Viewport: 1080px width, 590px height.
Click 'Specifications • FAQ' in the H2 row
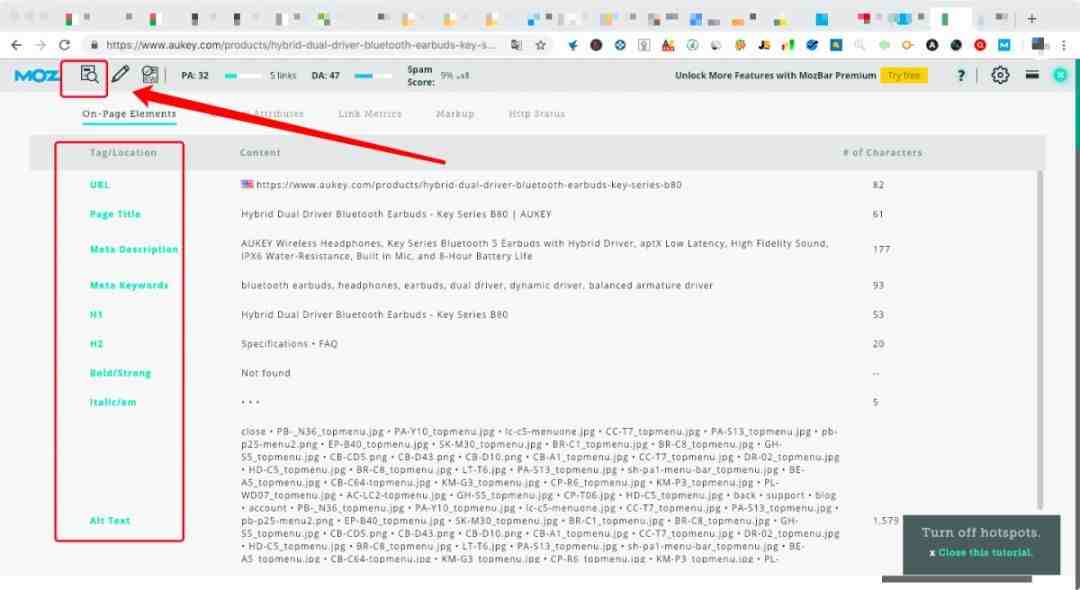point(289,344)
